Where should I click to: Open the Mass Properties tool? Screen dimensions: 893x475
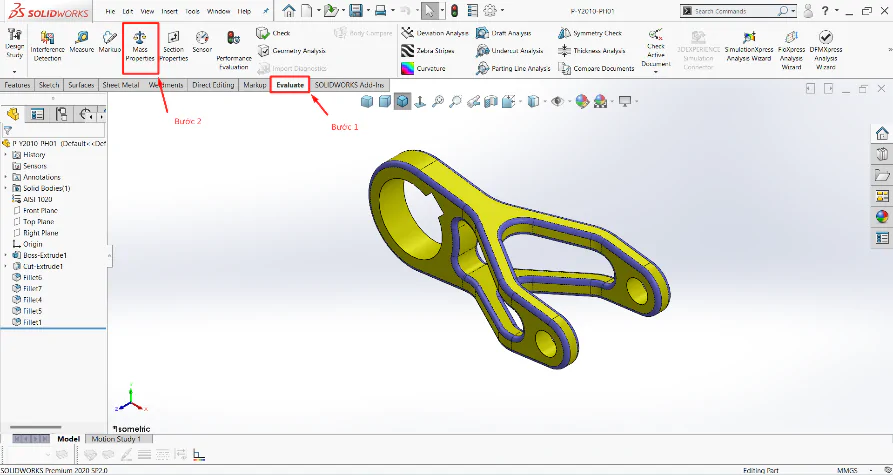140,47
